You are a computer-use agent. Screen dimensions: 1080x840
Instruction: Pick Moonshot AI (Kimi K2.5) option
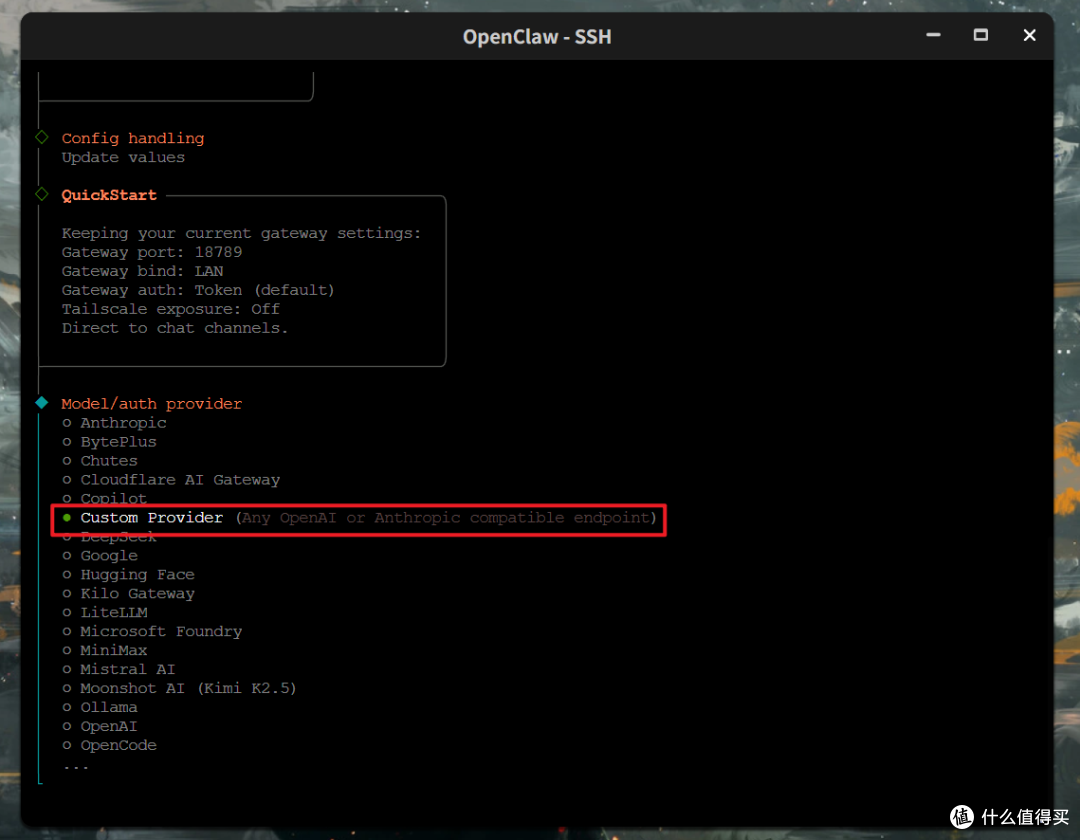(x=179, y=688)
